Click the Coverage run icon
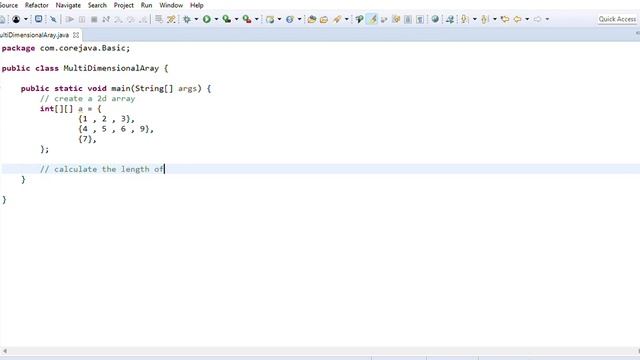Screen dimensions: 640x360 click(x=227, y=19)
